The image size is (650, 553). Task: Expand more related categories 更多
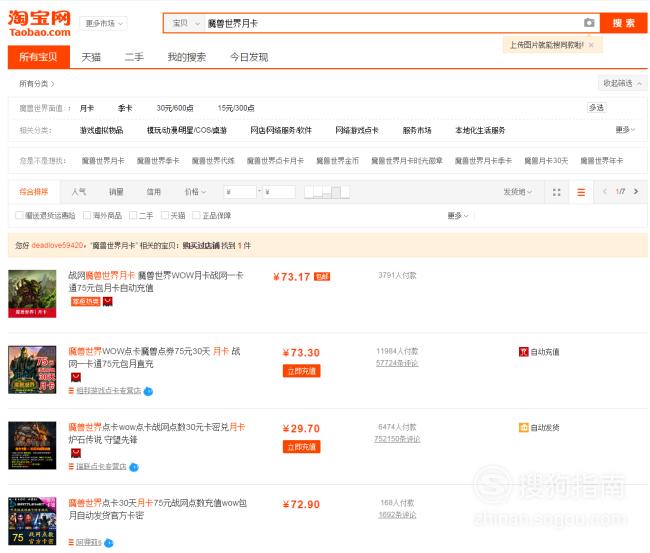coord(625,130)
